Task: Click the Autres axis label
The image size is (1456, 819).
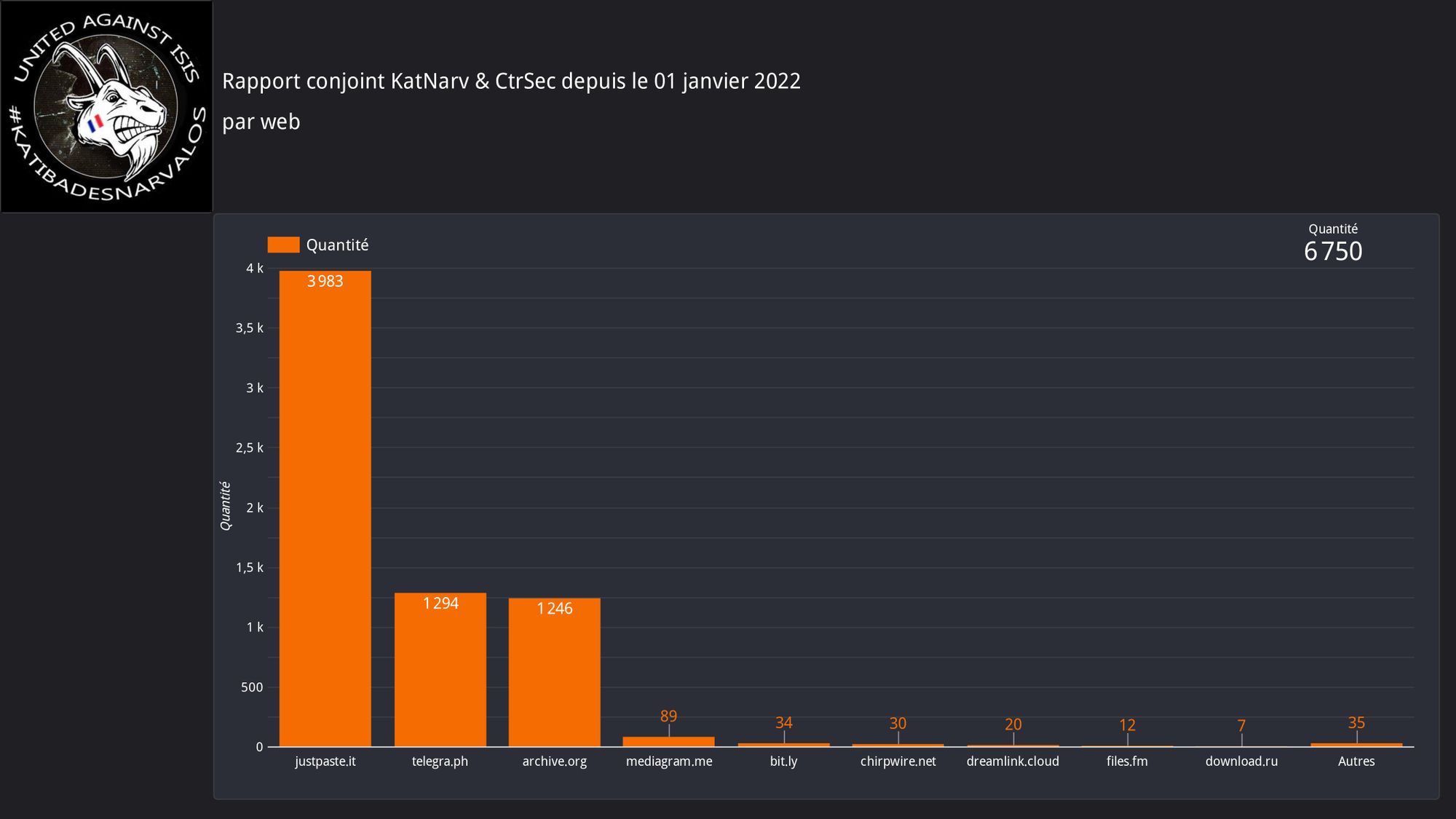Action: tap(1356, 761)
